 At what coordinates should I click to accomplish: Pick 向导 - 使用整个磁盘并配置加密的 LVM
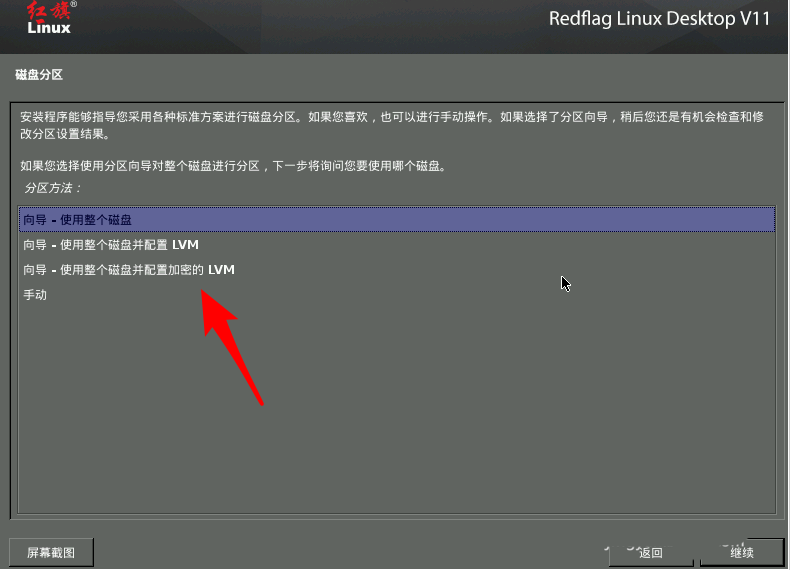(396, 270)
